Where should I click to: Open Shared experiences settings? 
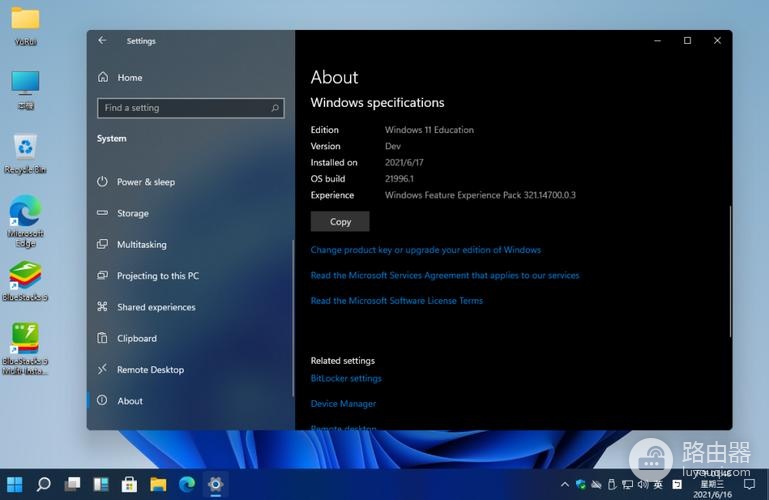[156, 307]
